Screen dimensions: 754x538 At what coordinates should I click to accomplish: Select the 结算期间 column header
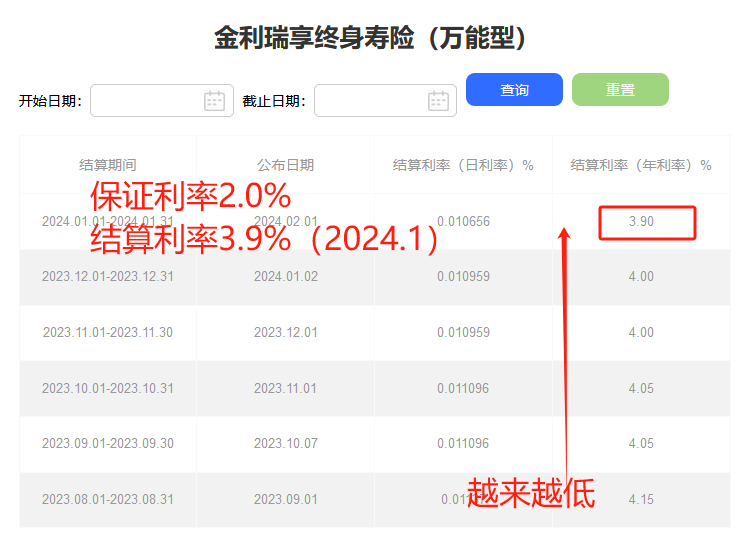click(108, 165)
